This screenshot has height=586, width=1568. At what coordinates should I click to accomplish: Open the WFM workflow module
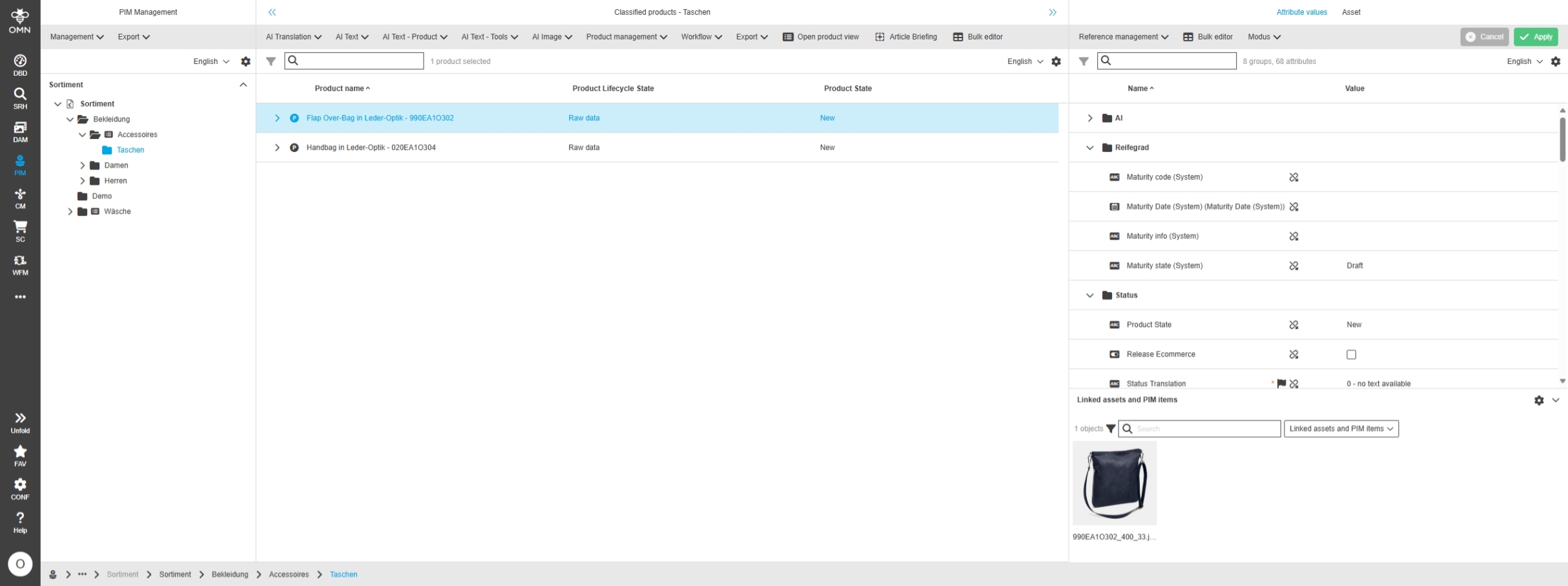pos(20,265)
